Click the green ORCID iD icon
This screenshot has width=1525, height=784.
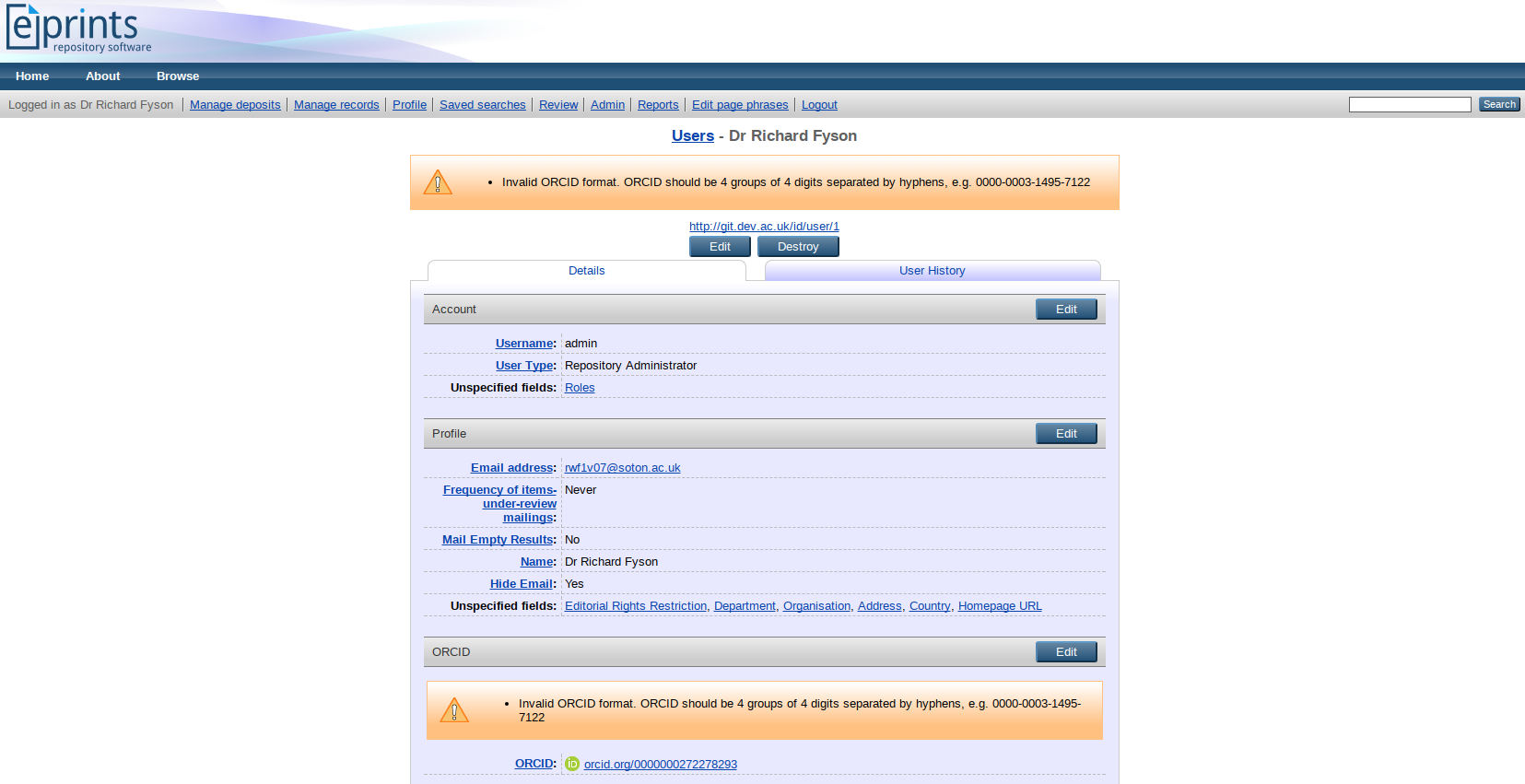(572, 764)
